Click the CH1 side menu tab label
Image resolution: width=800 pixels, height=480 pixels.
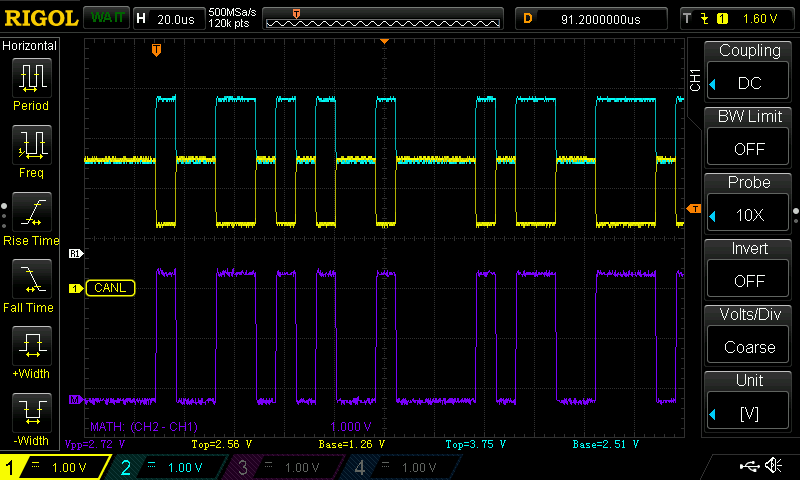click(x=695, y=80)
